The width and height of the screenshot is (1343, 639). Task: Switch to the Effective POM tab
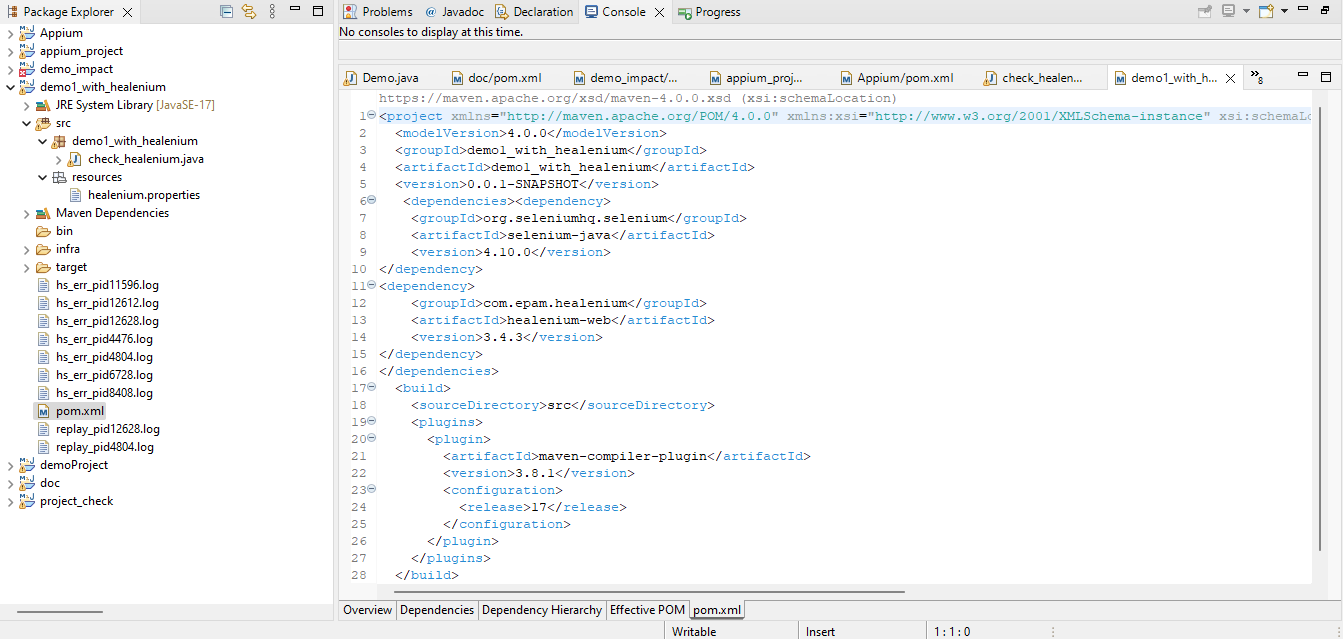(x=646, y=610)
